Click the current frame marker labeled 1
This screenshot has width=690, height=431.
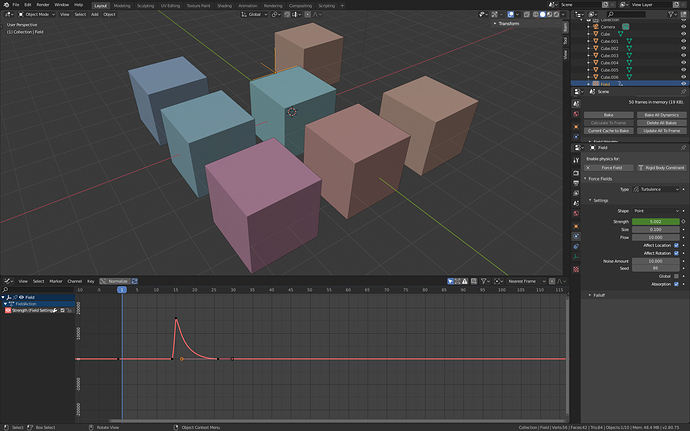[122, 290]
